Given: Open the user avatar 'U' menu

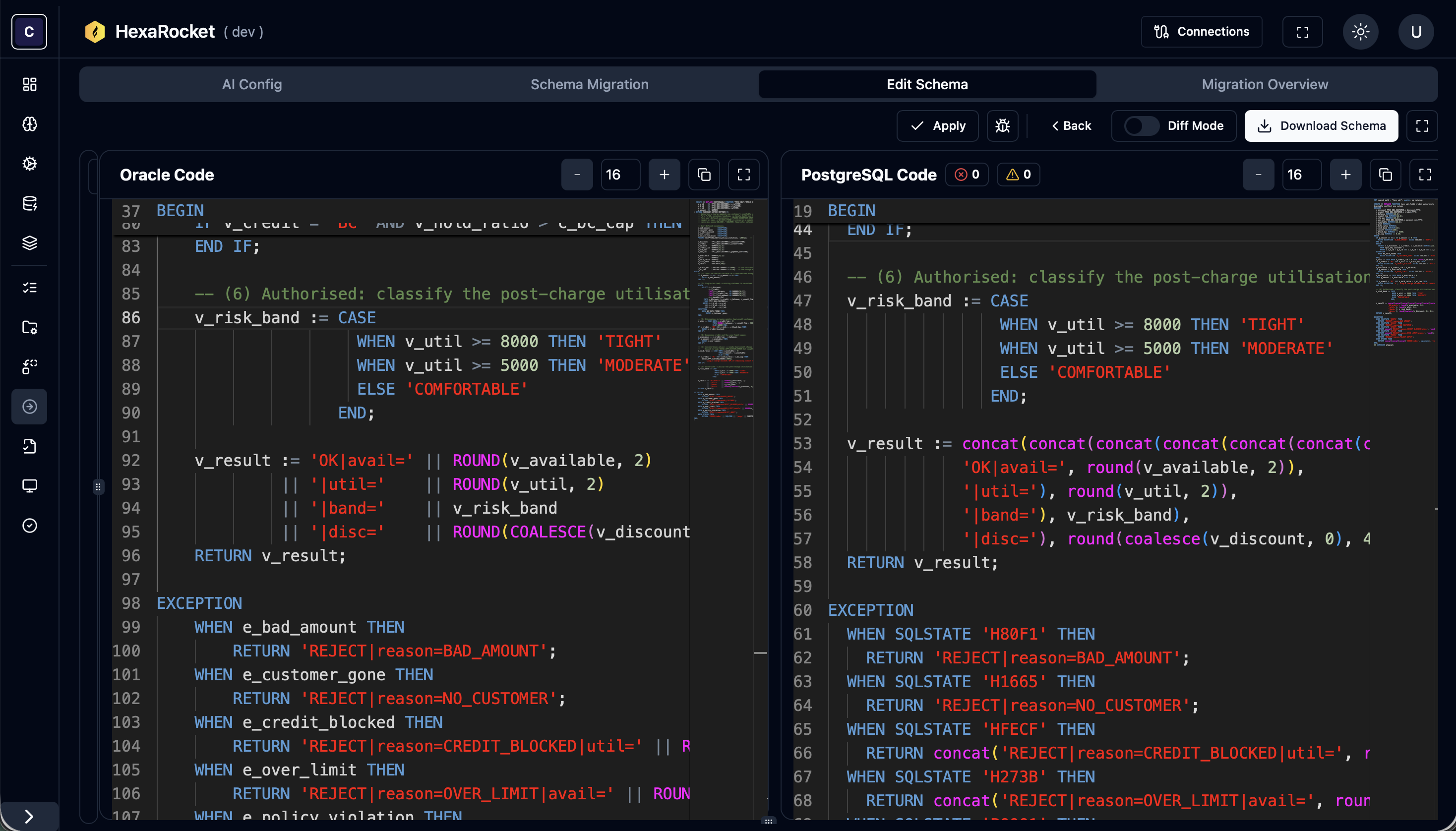Looking at the screenshot, I should tap(1415, 31).
